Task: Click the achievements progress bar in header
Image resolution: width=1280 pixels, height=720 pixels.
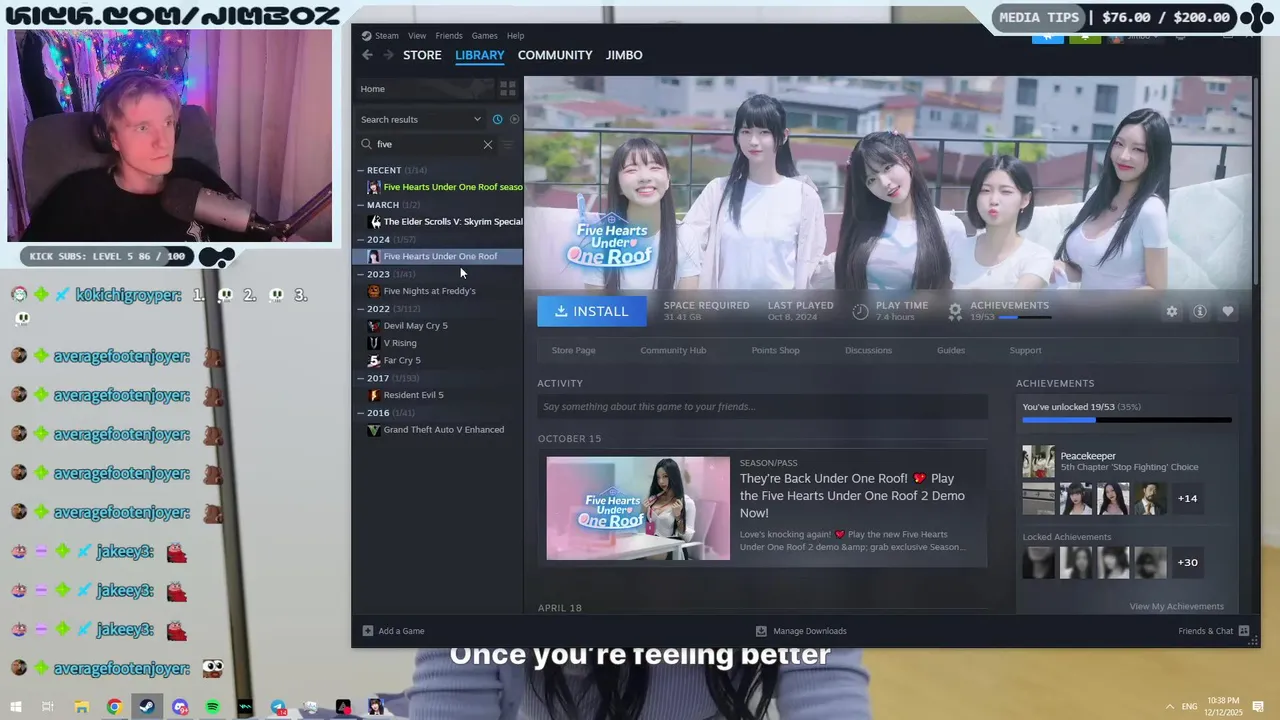Action: (1025, 318)
